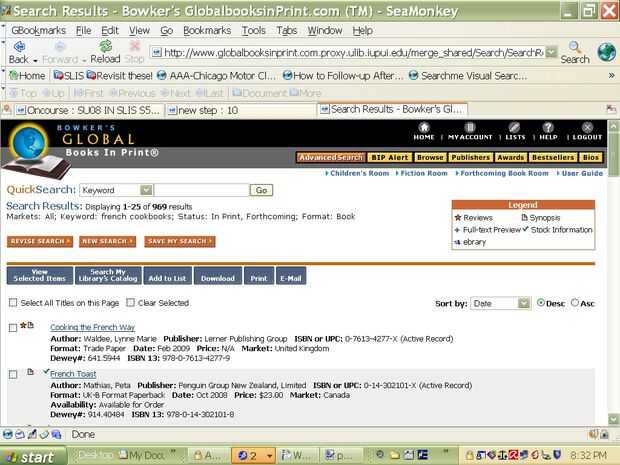Open the GBookmarks menu
The image size is (620, 465).
(x=38, y=30)
